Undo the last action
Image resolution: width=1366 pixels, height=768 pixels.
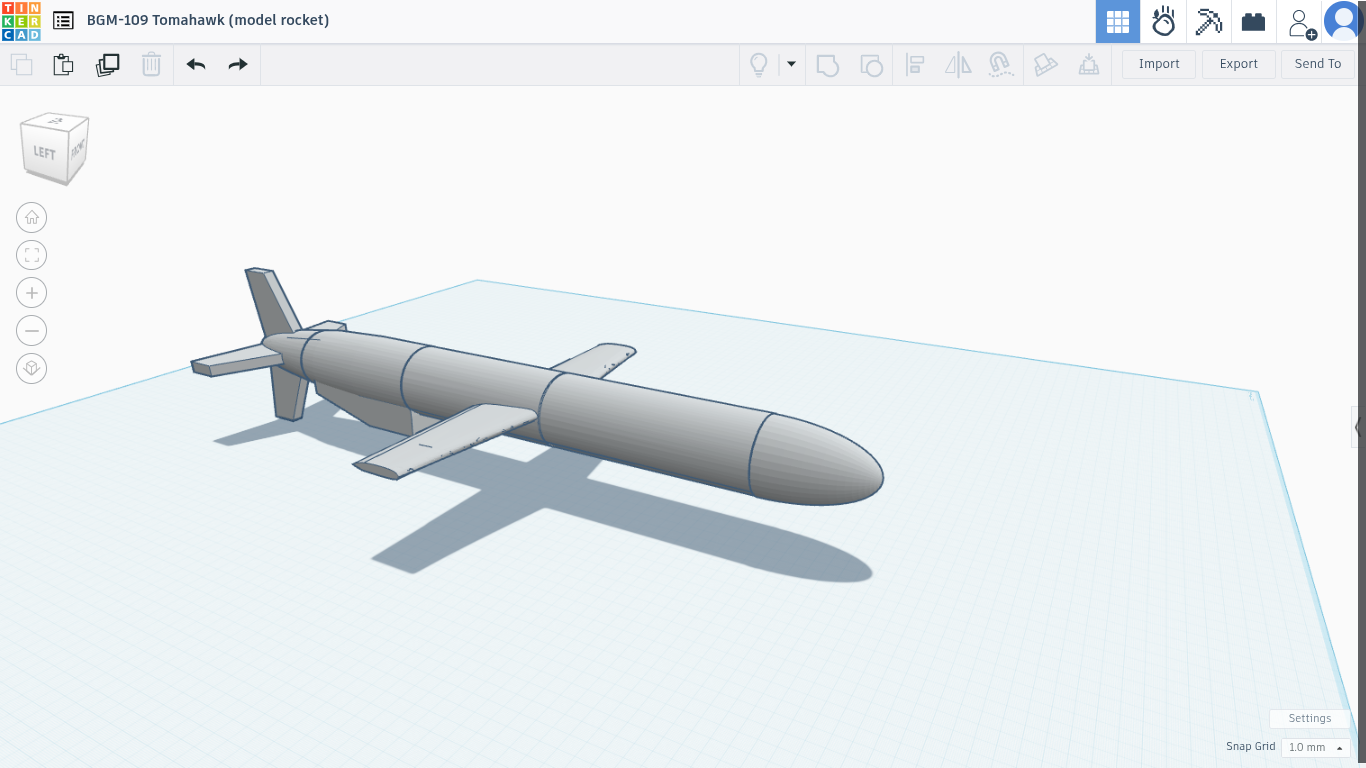pyautogui.click(x=196, y=65)
